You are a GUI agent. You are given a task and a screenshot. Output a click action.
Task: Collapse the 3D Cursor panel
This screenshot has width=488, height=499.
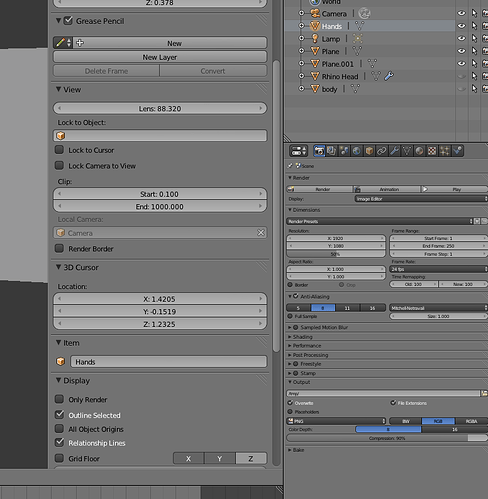coord(58,267)
